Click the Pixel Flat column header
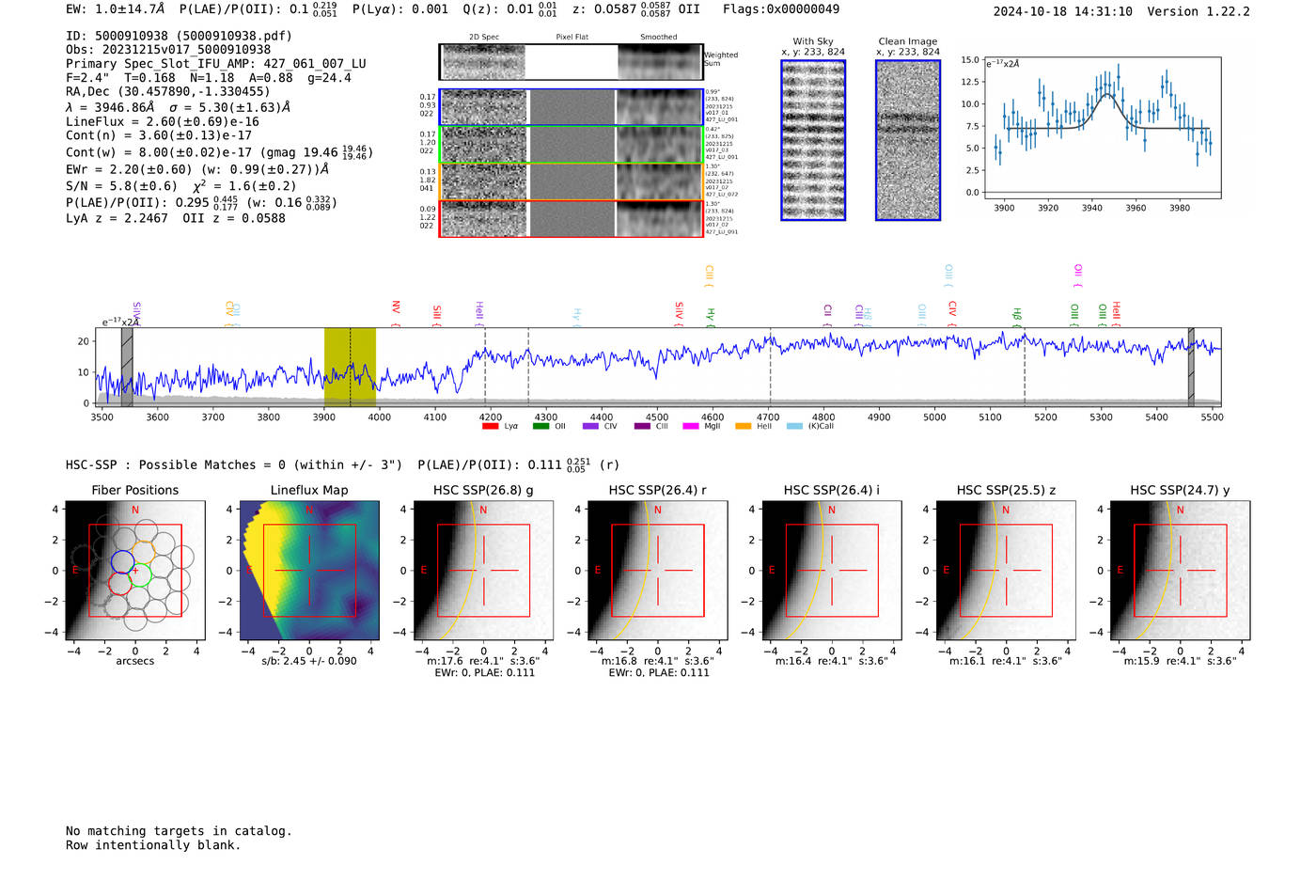Viewport: 1316px width, 896px height. point(572,38)
